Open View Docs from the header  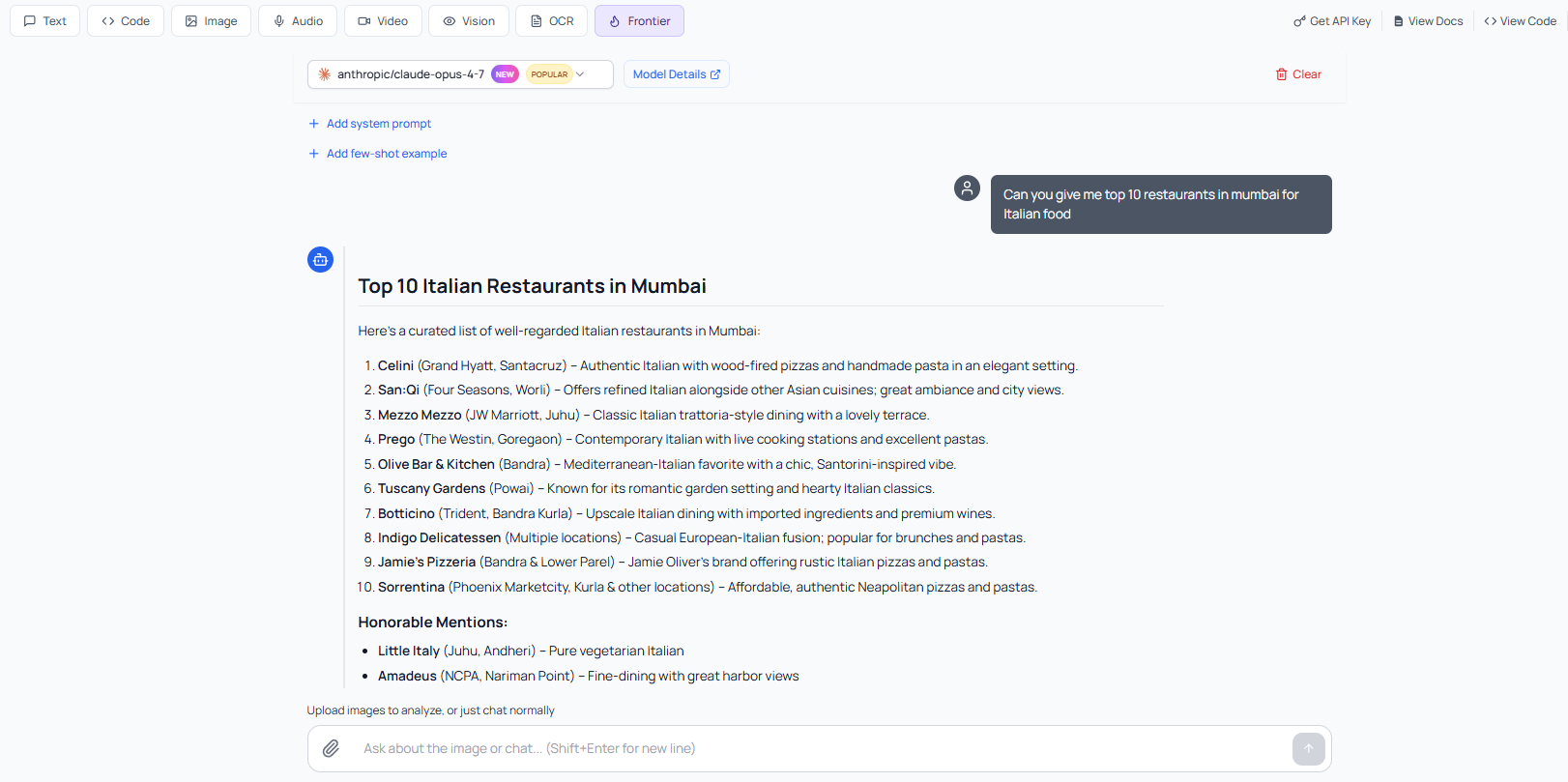pyautogui.click(x=1428, y=21)
